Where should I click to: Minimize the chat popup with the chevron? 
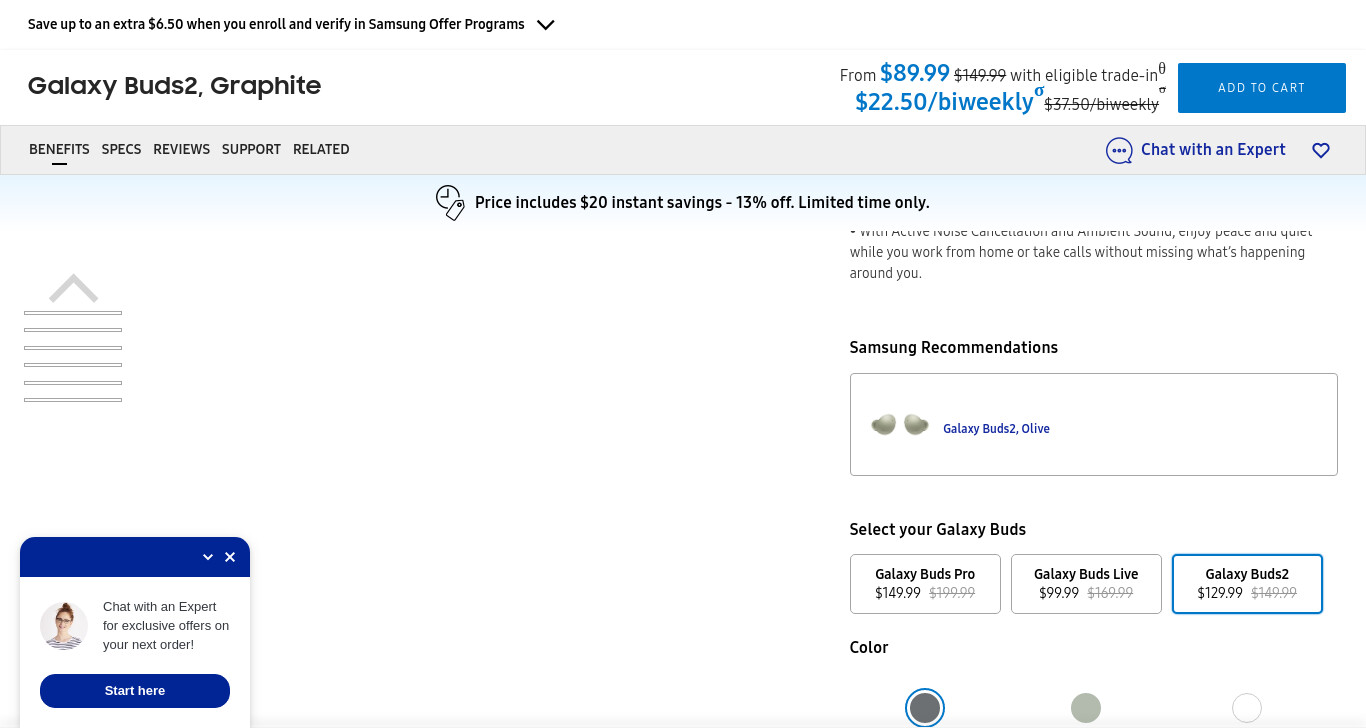coord(208,557)
